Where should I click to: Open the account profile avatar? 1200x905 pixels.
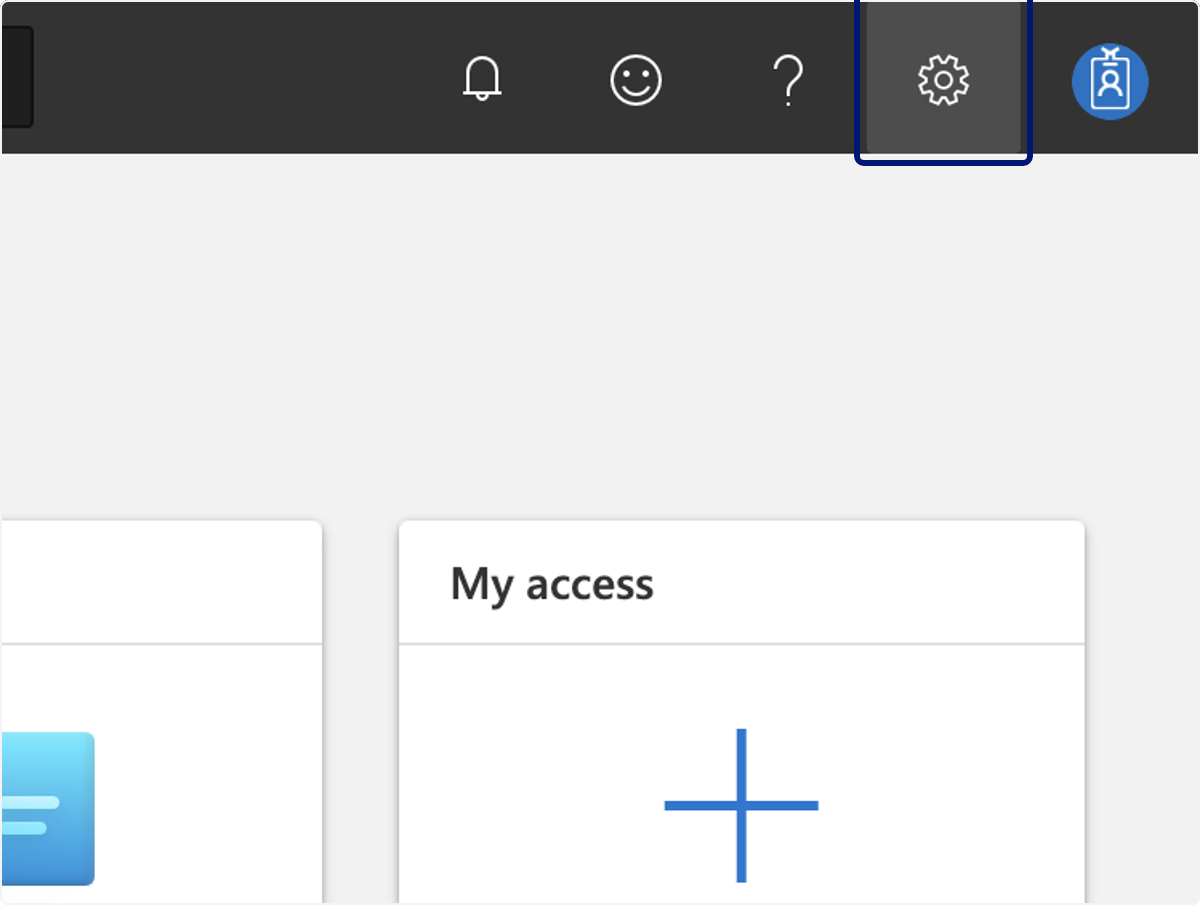tap(1110, 81)
